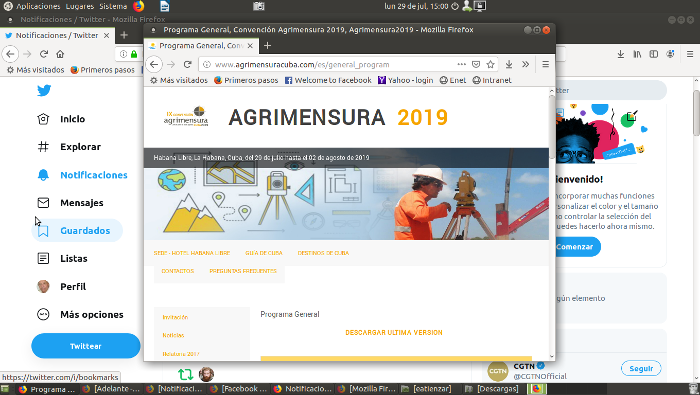Image resolution: width=700 pixels, height=395 pixels.
Task: Open Intranet bookmark
Action: point(492,80)
